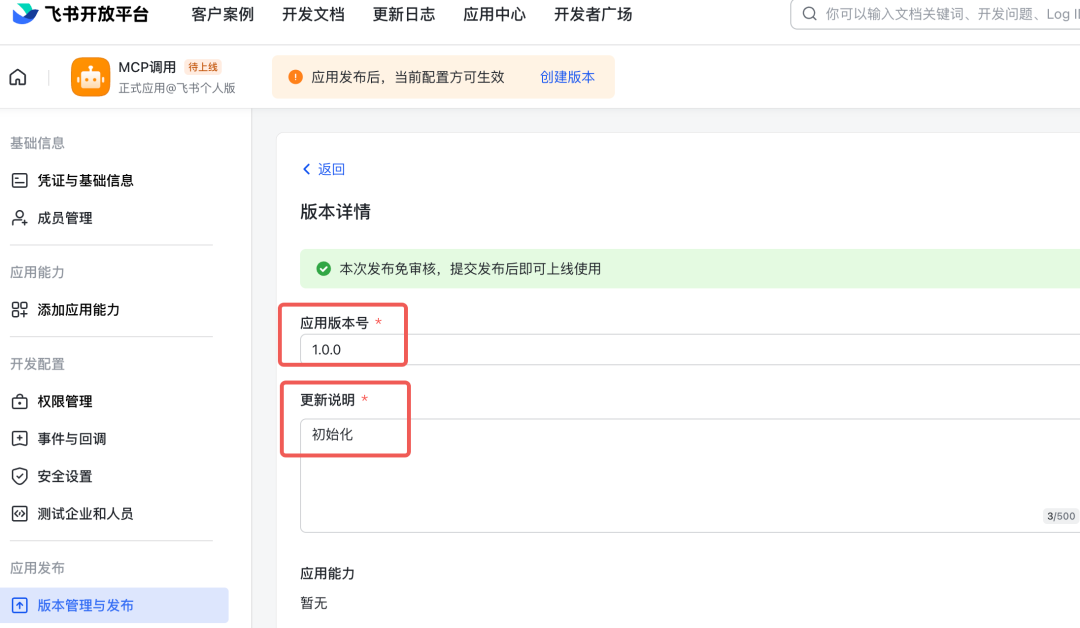Click the 权限管理 lock icon
The height and width of the screenshot is (628, 1080).
(19, 402)
